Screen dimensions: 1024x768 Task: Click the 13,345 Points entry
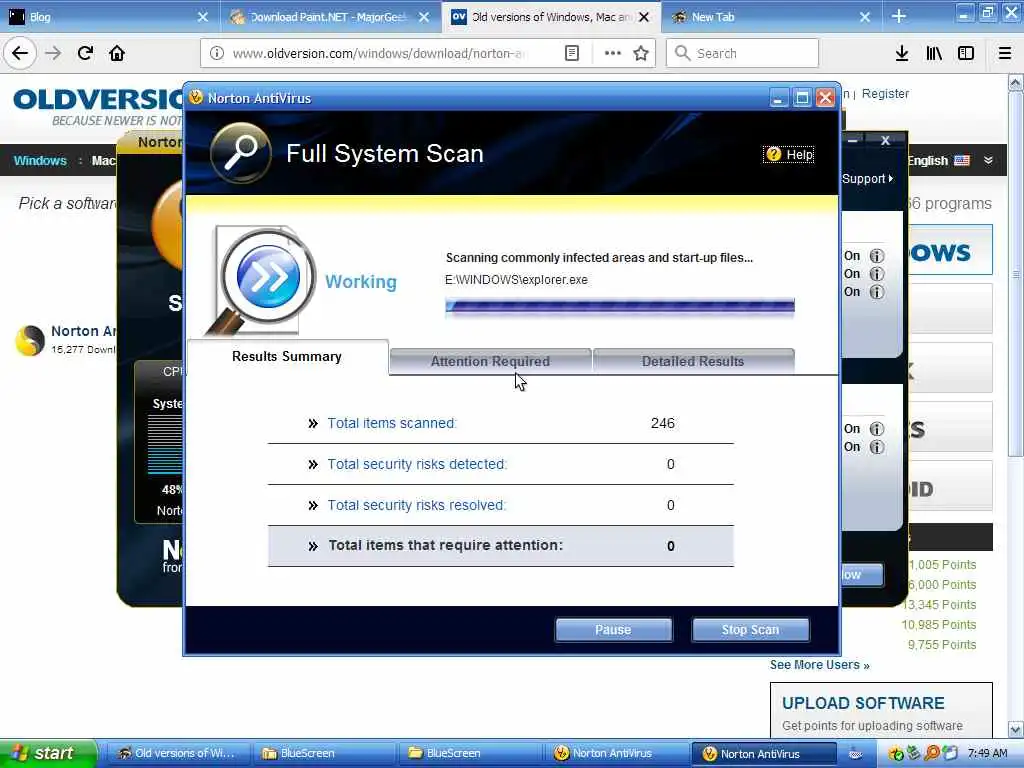[939, 605]
